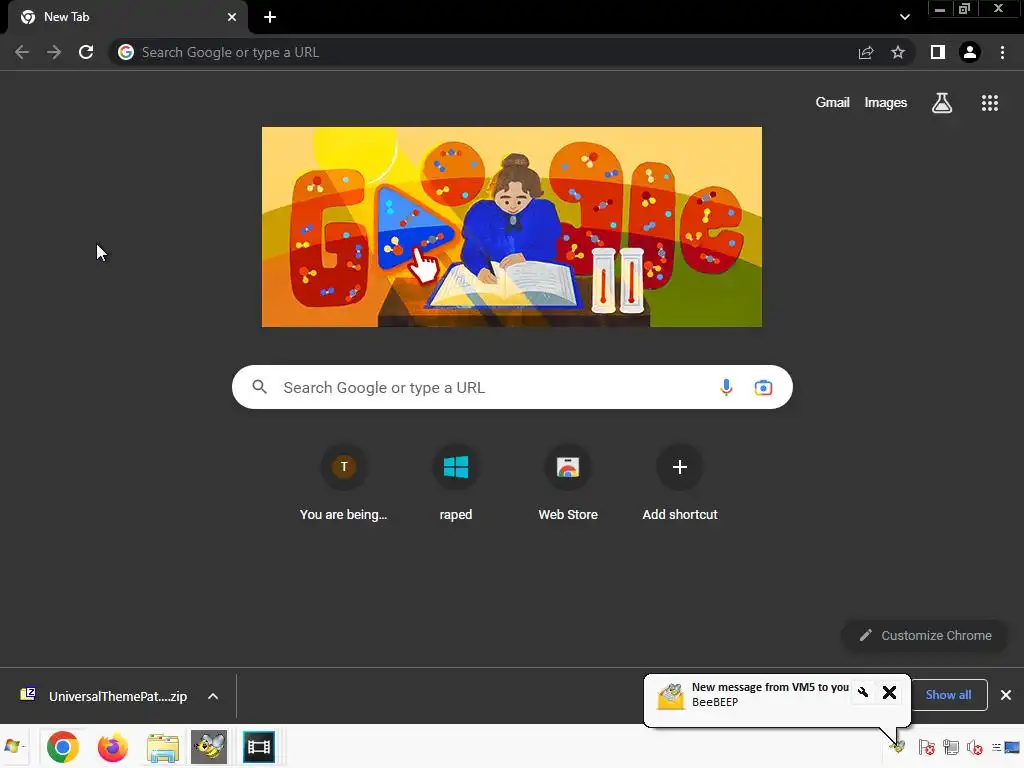This screenshot has width=1024, height=768.
Task: Open the Web Store shortcut
Action: coord(568,484)
